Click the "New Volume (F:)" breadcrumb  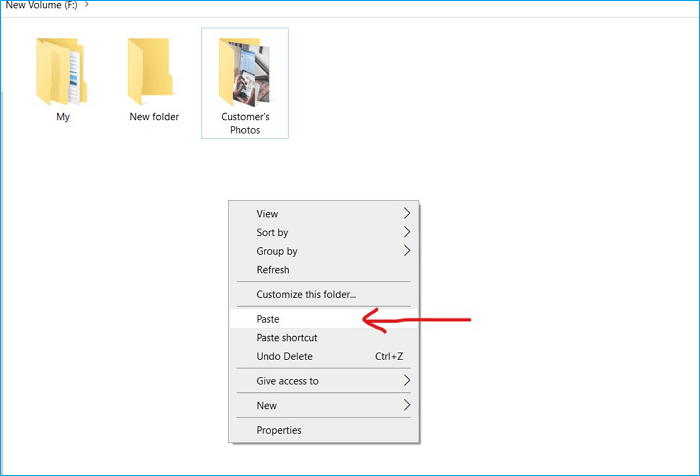41,5
